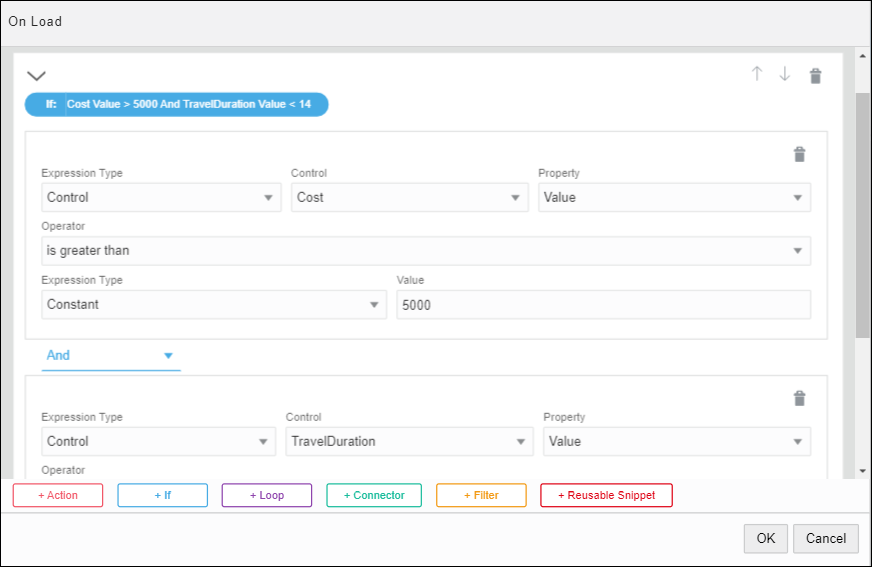Add a new Loop
This screenshot has width=872, height=567.
[267, 495]
